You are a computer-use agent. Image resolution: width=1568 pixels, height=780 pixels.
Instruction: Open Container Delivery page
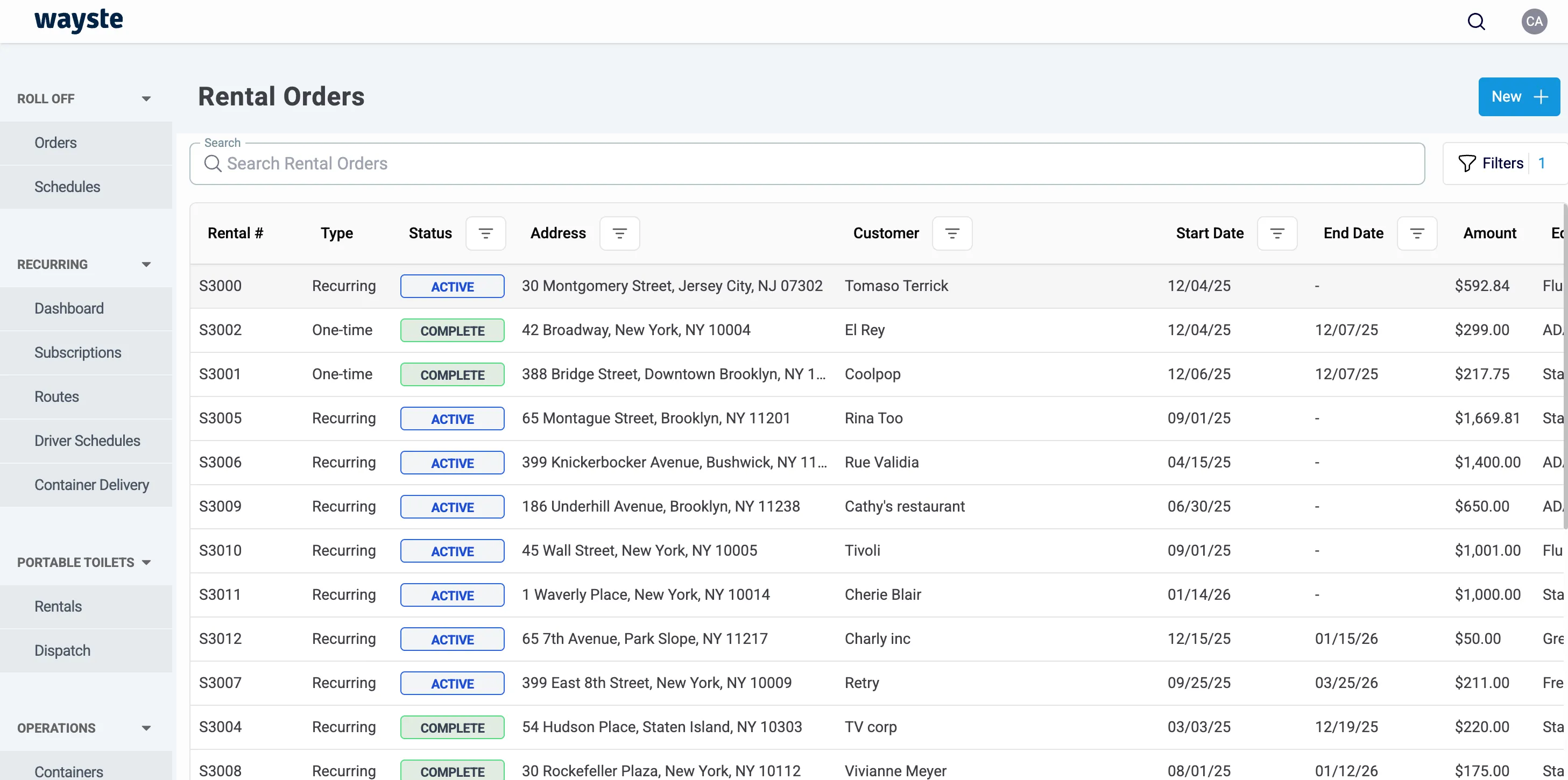[x=91, y=485]
